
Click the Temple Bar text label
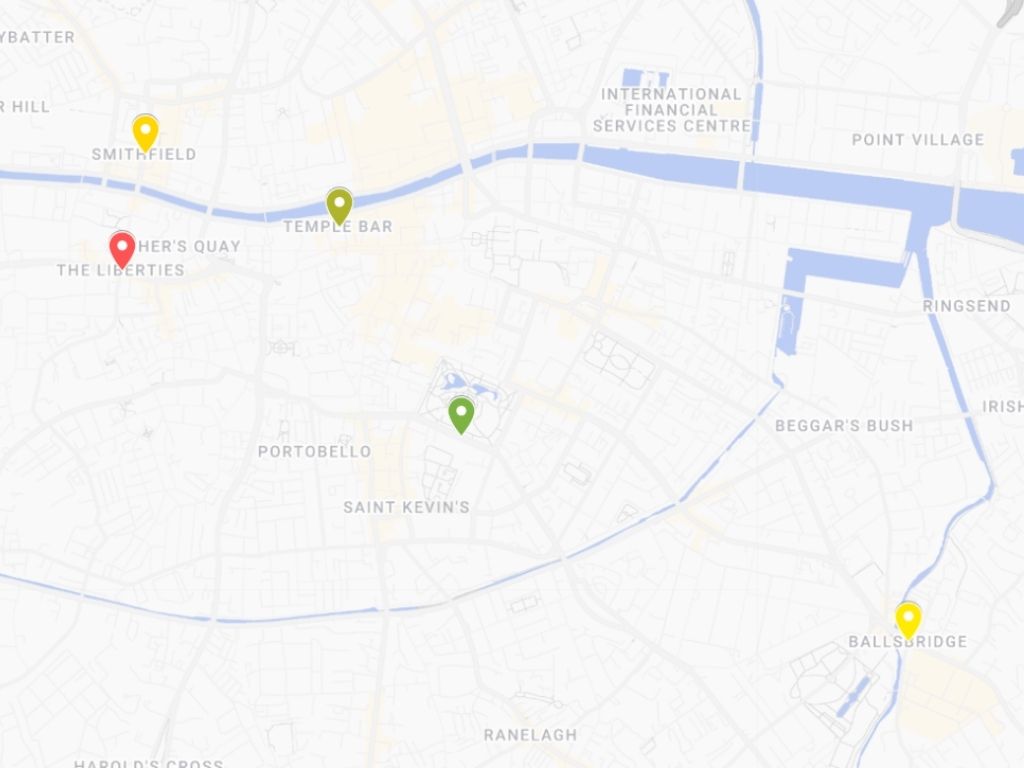pos(338,226)
